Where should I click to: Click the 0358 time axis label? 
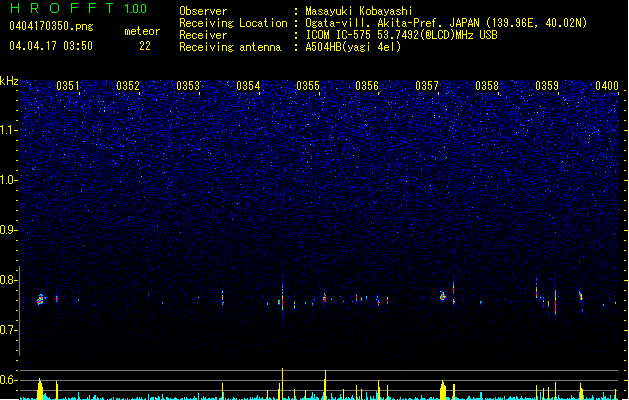[487, 86]
